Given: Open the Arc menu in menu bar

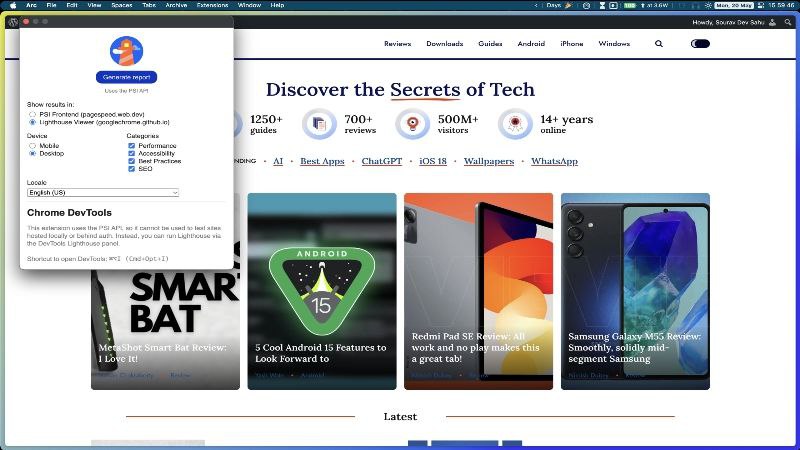Looking at the screenshot, I should click(x=31, y=5).
